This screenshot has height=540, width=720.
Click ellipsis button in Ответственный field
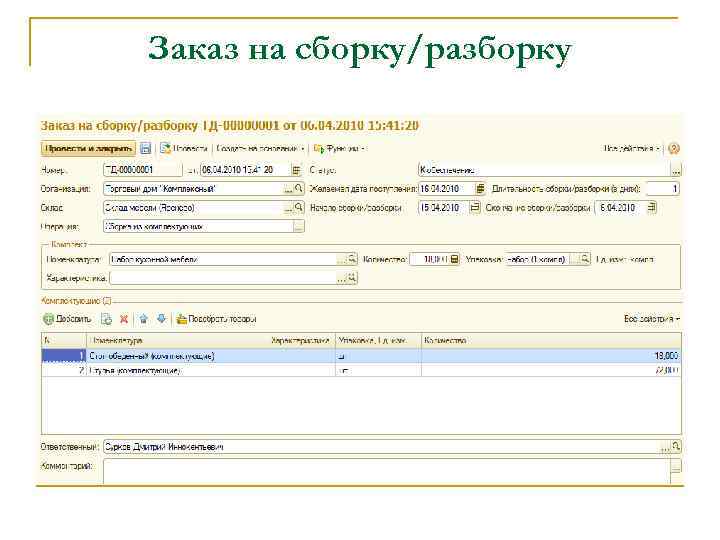tap(665, 446)
